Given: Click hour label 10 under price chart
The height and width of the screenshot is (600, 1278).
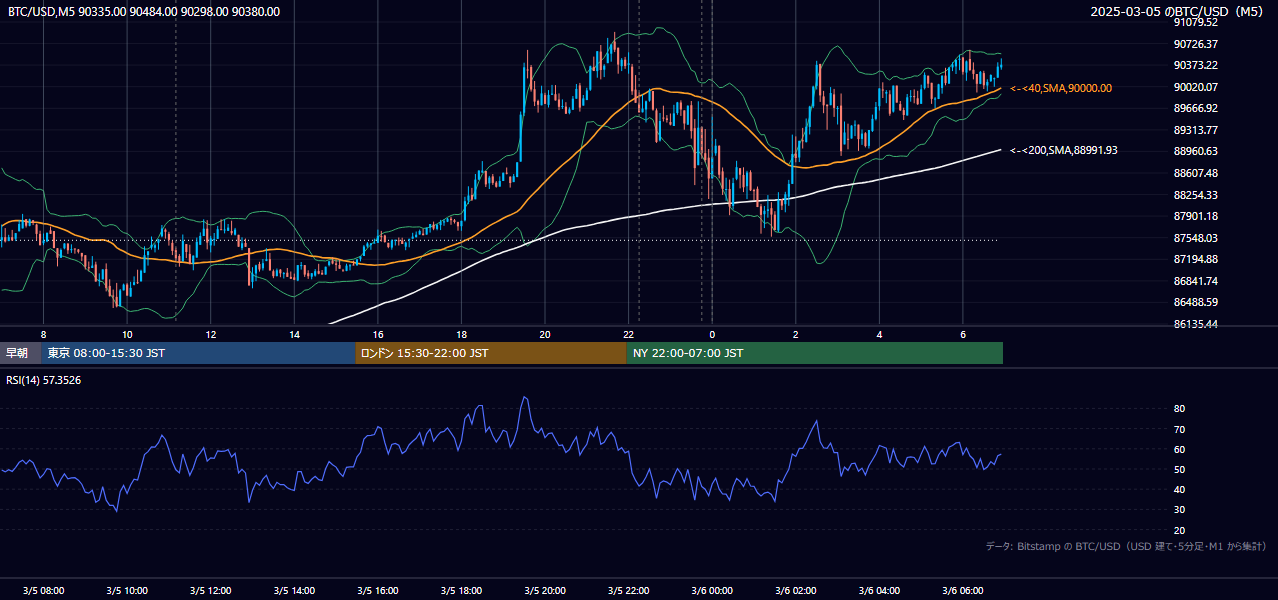Looking at the screenshot, I should click(x=127, y=334).
